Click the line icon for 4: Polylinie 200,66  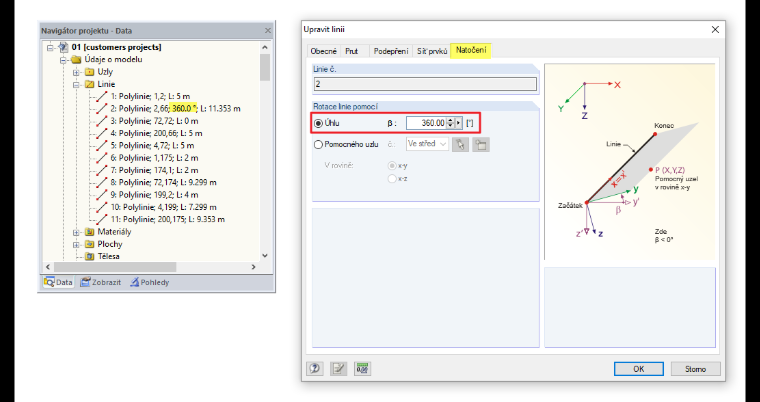click(x=102, y=133)
